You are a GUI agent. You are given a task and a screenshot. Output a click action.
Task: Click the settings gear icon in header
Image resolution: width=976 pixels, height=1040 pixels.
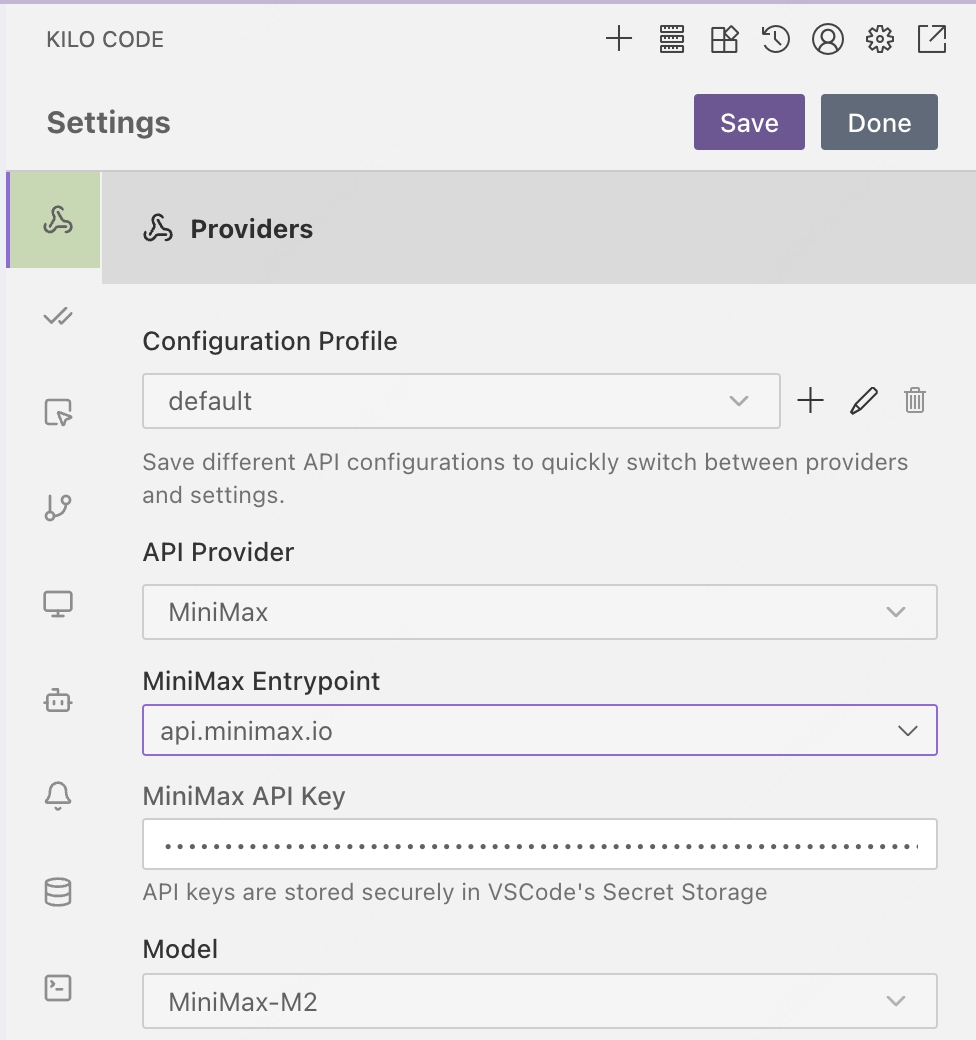880,40
